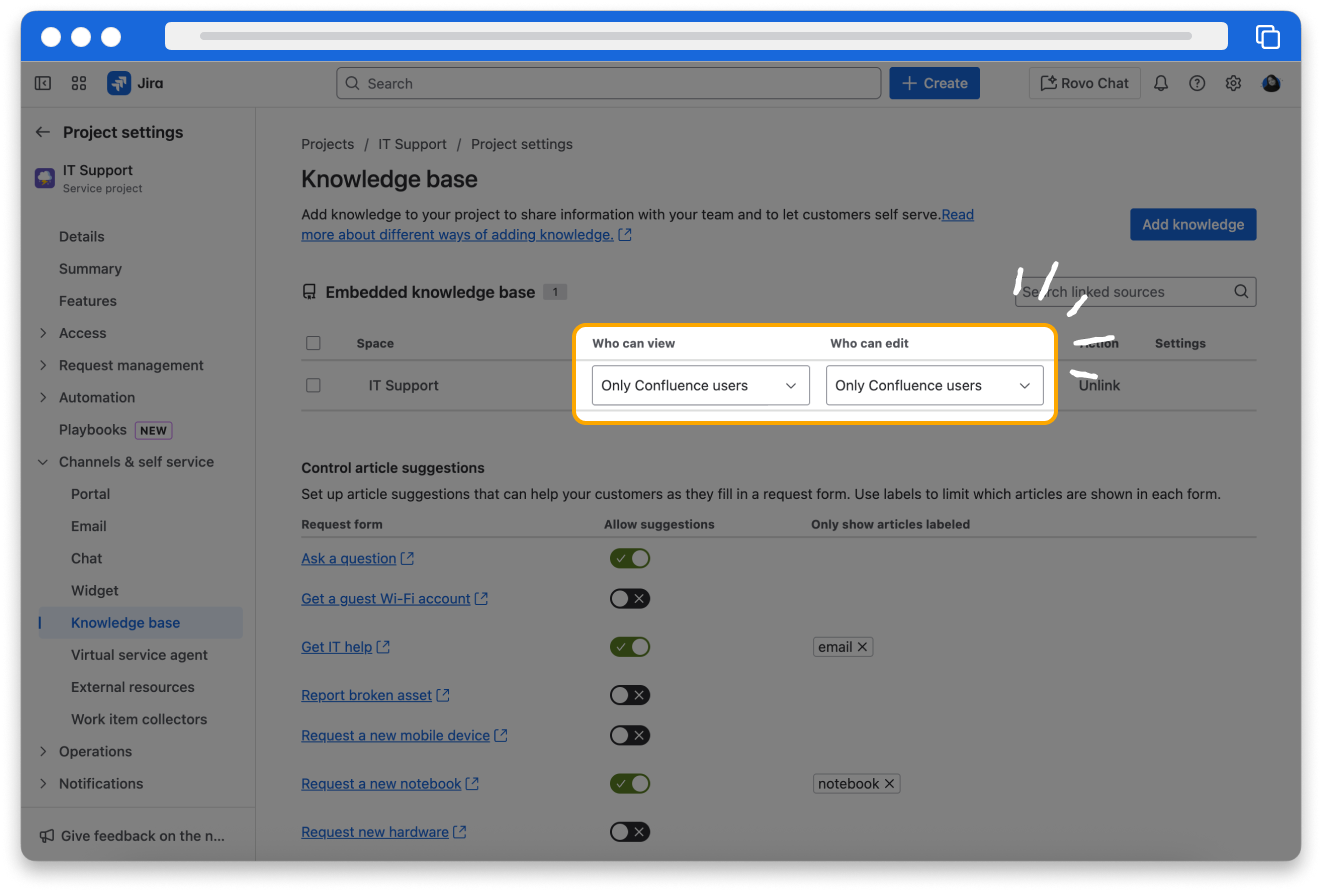Open the help question mark icon

coord(1197,84)
